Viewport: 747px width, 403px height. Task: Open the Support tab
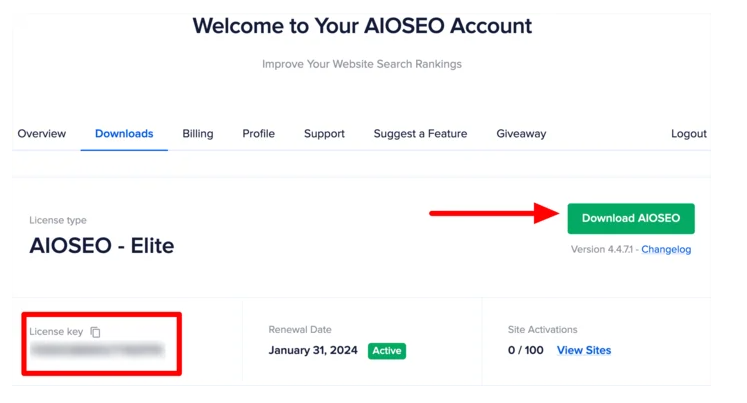(x=324, y=134)
